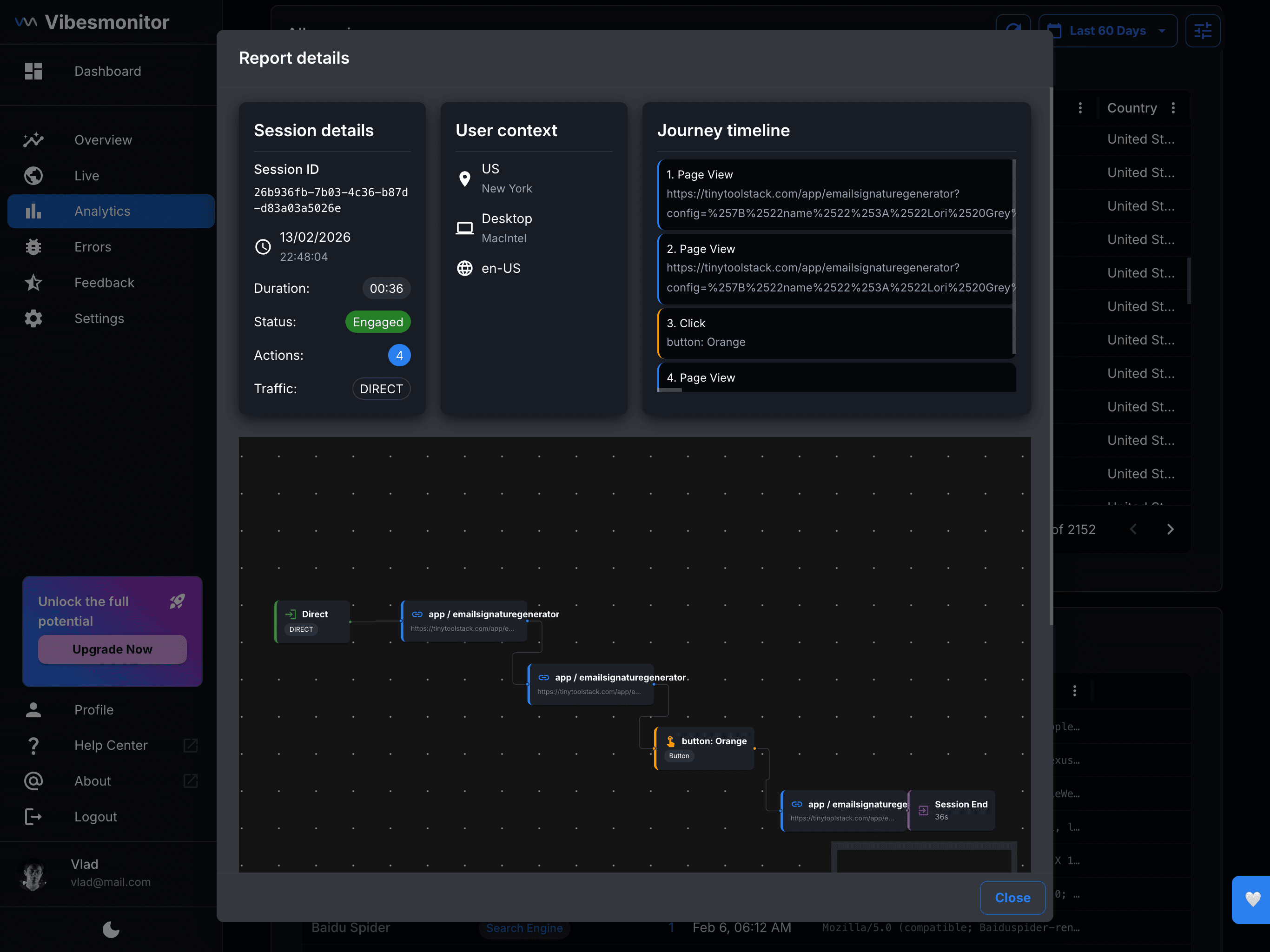Screen dimensions: 1270x952
Task: Open the three-dot menu left of Country
Action: [1080, 107]
